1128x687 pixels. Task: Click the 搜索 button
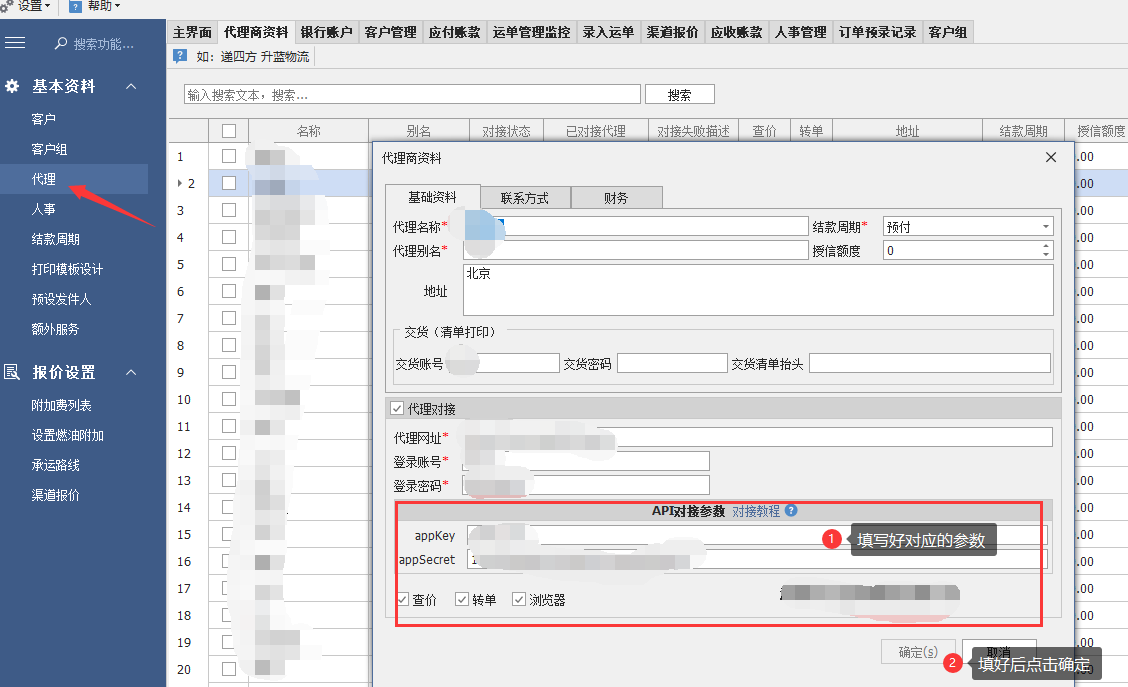click(x=679, y=95)
